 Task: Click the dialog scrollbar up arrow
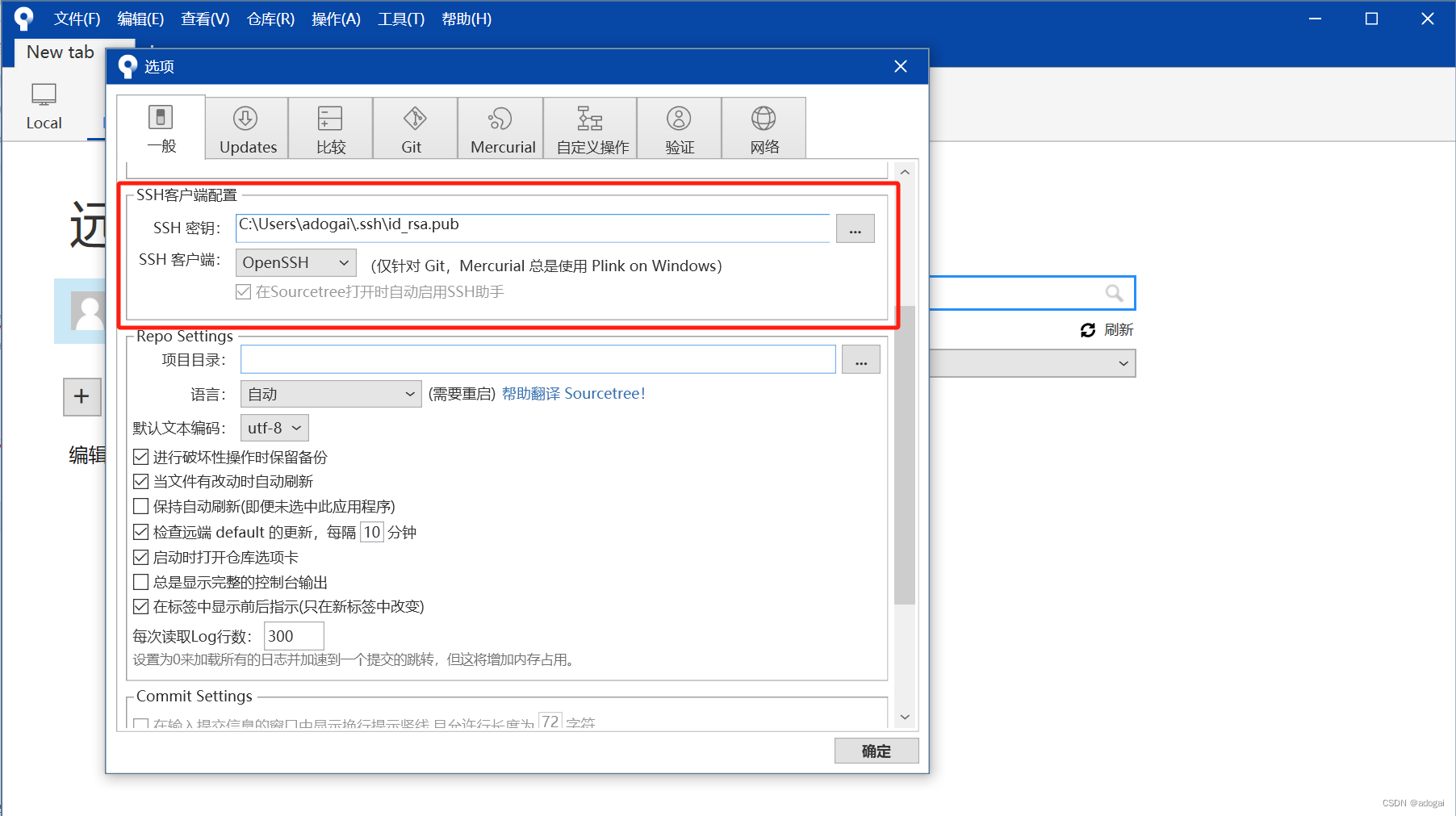point(905,172)
